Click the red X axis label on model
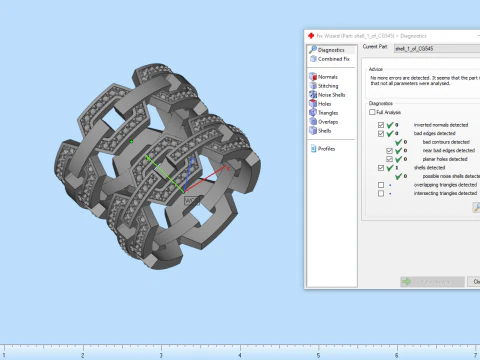 coord(228,169)
